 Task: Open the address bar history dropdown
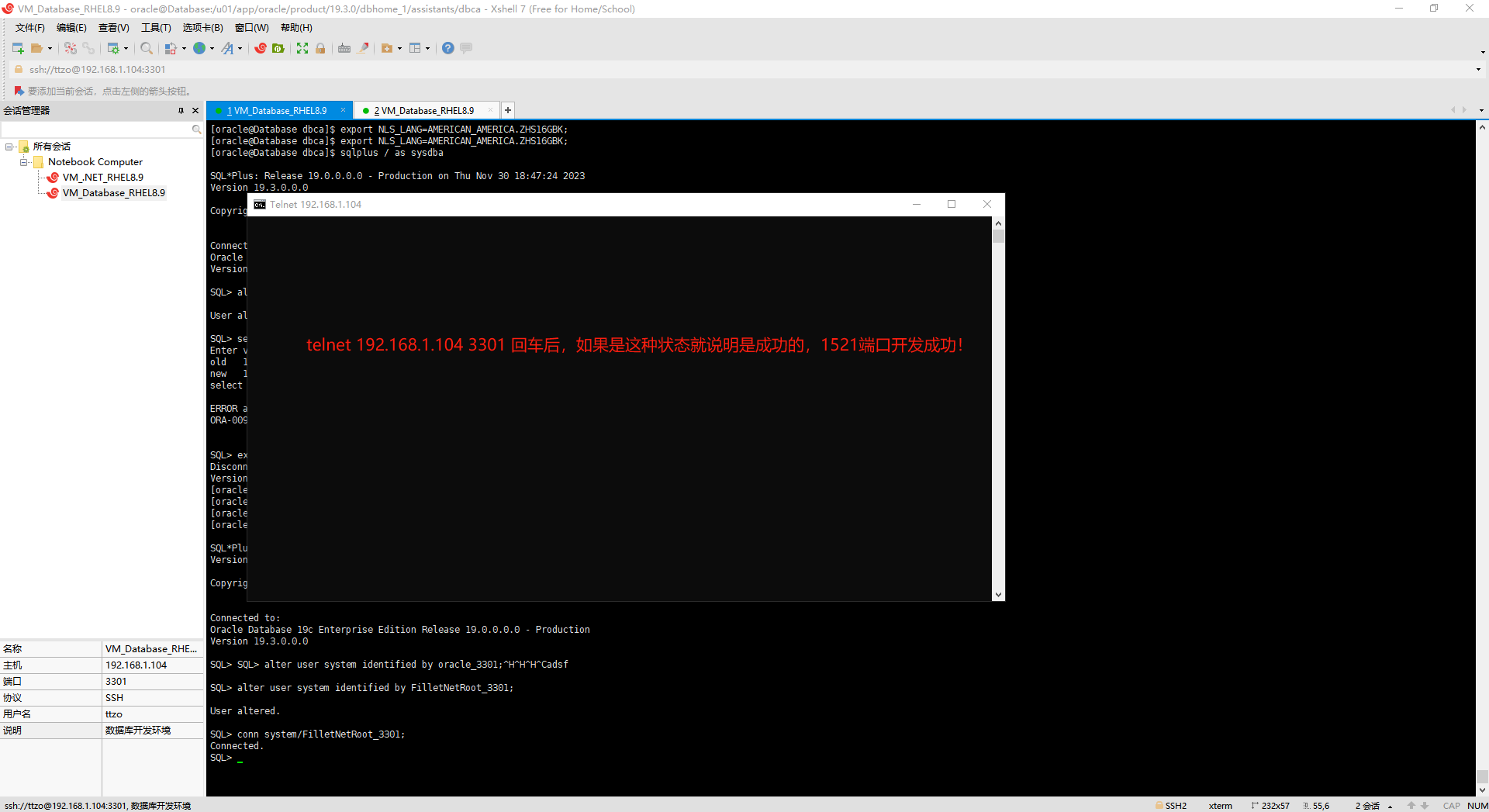[x=1478, y=69]
